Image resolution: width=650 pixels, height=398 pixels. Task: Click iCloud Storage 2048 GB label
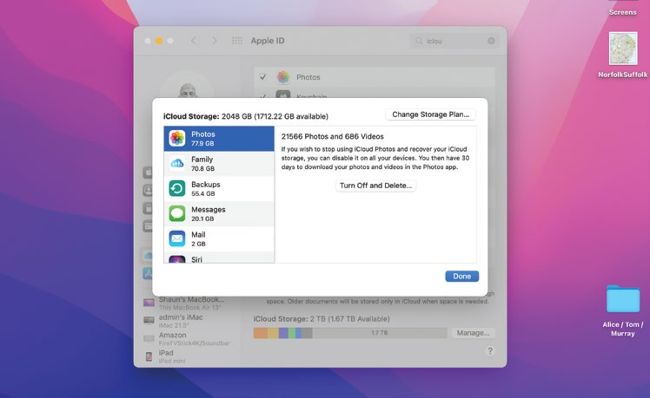click(246, 116)
